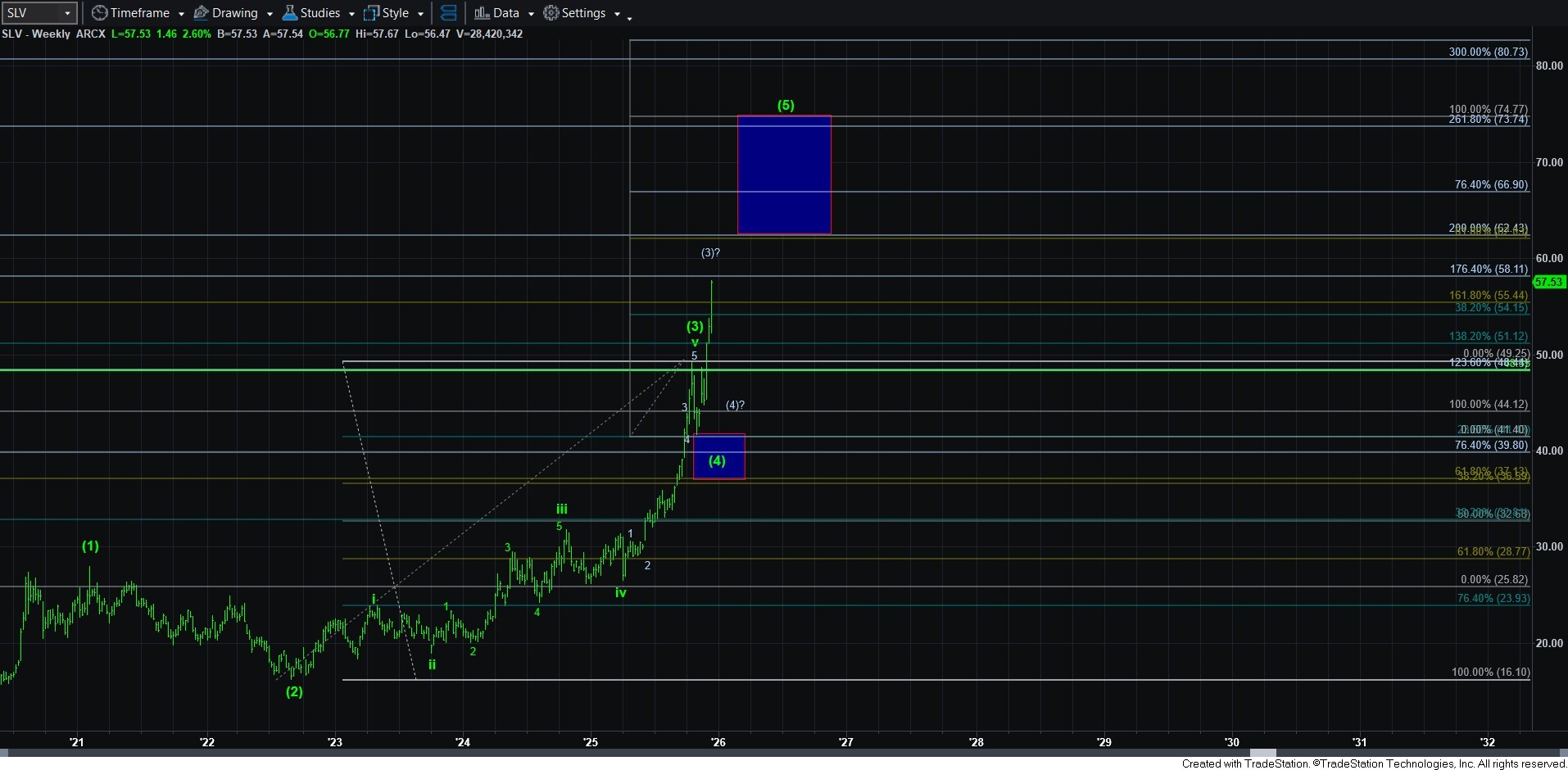Open the Drawing dropdown arrow
The height and width of the screenshot is (770, 1568).
coord(270,14)
